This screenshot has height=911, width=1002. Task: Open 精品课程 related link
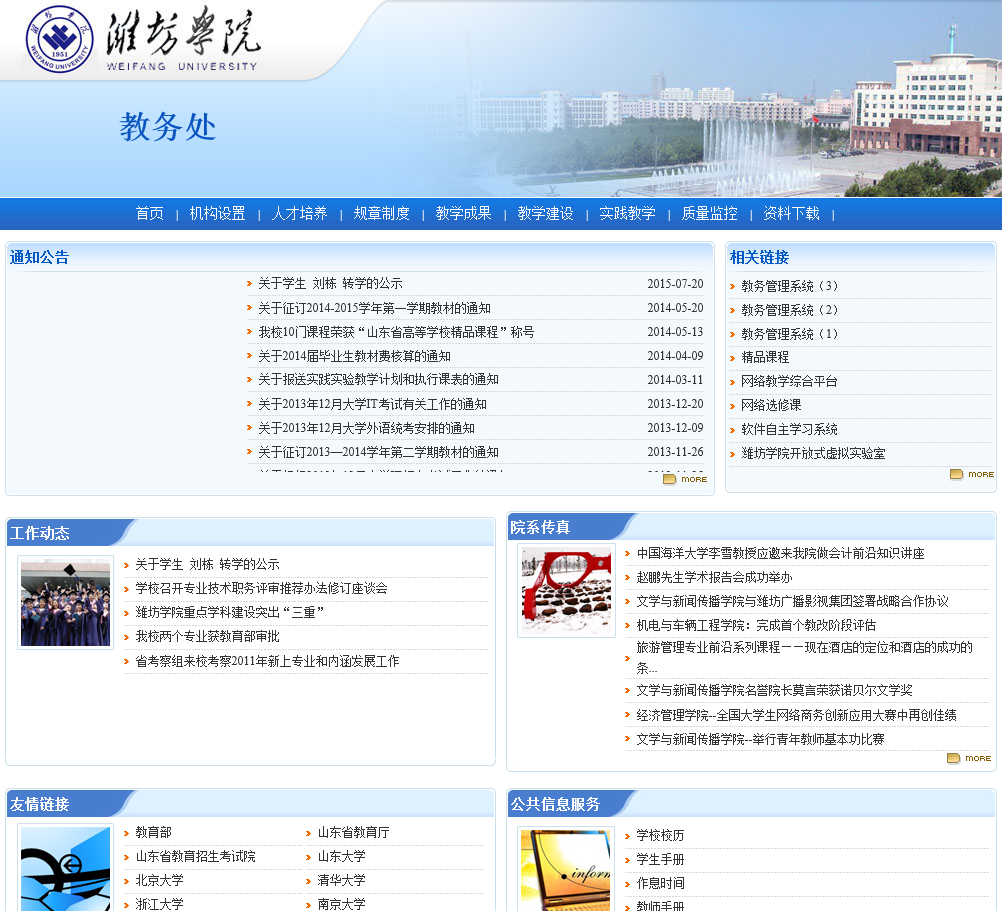coord(765,357)
